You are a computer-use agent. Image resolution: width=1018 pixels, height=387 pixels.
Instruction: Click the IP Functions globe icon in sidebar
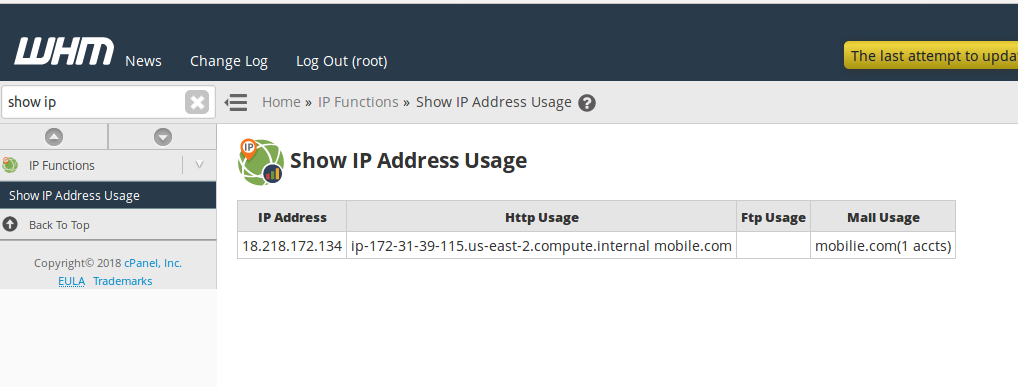point(10,165)
